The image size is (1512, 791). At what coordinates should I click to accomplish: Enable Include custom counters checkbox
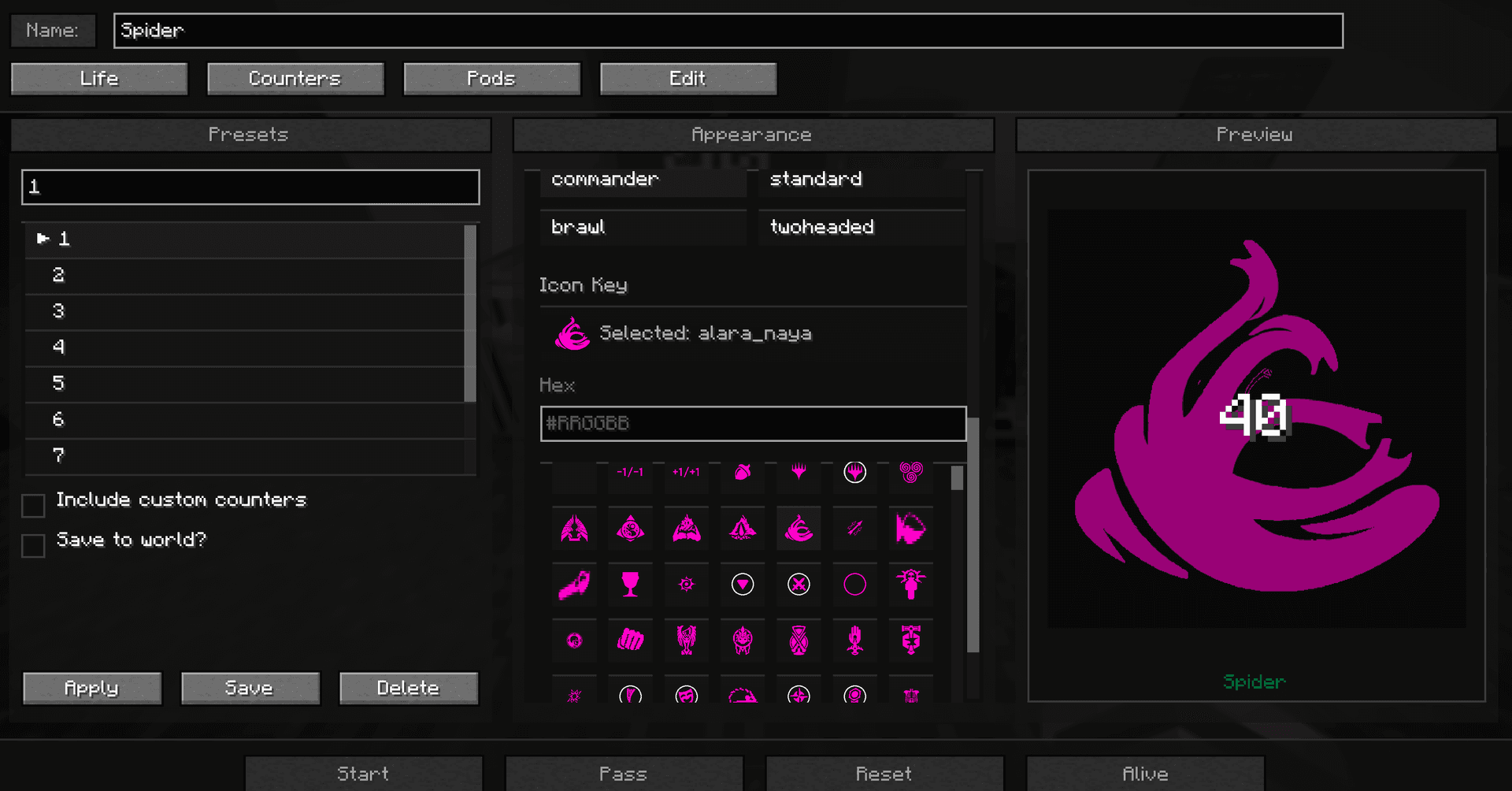33,506
